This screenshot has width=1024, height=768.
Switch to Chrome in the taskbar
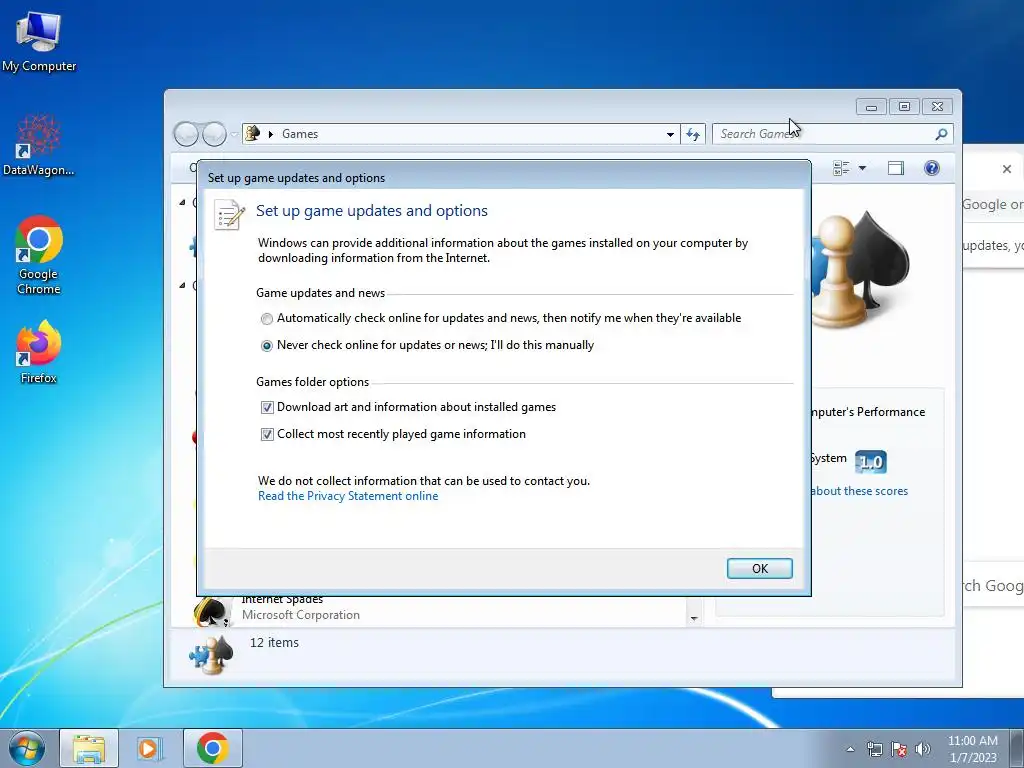point(212,748)
